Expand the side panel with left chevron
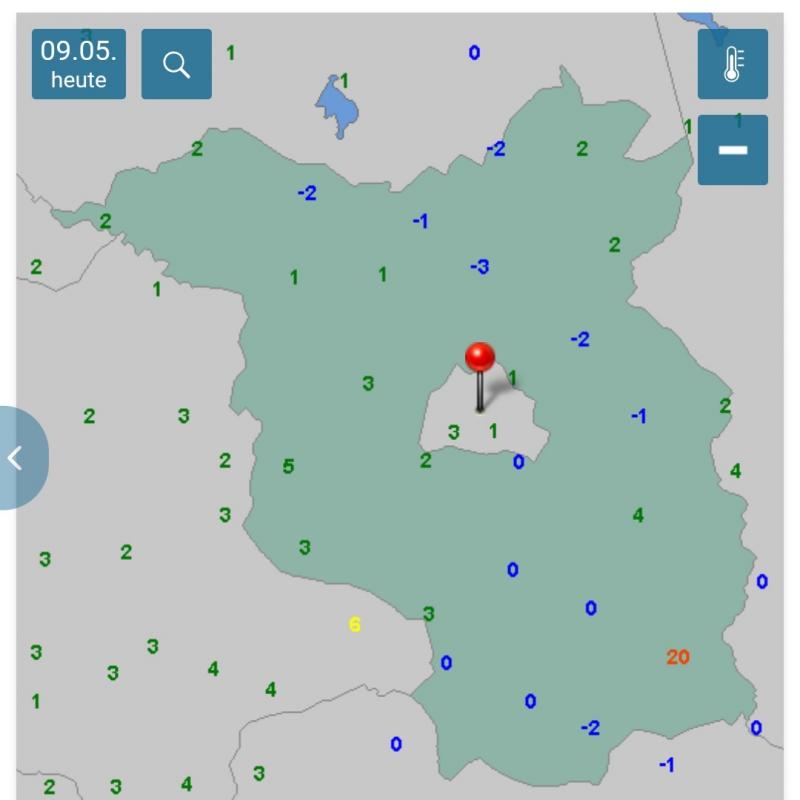This screenshot has height=800, width=800. point(18,458)
